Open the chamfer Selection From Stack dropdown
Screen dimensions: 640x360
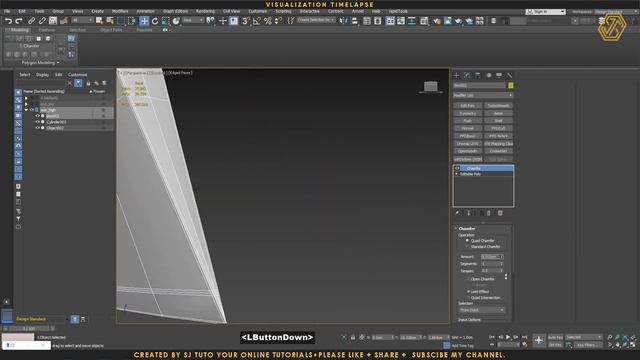pyautogui.click(x=482, y=310)
